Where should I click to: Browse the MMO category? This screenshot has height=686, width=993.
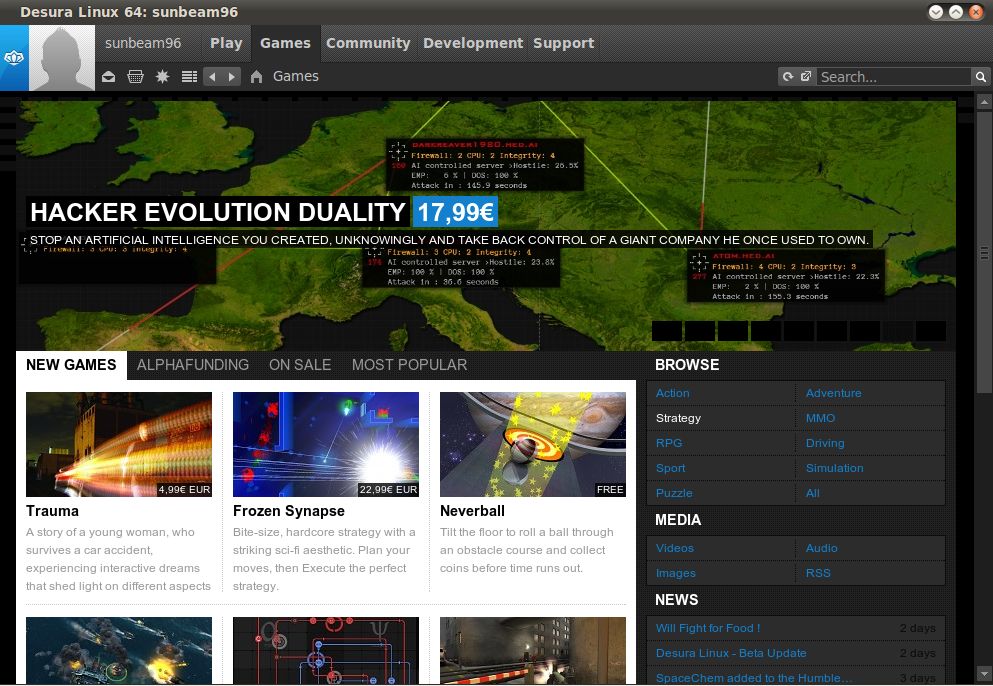(820, 418)
